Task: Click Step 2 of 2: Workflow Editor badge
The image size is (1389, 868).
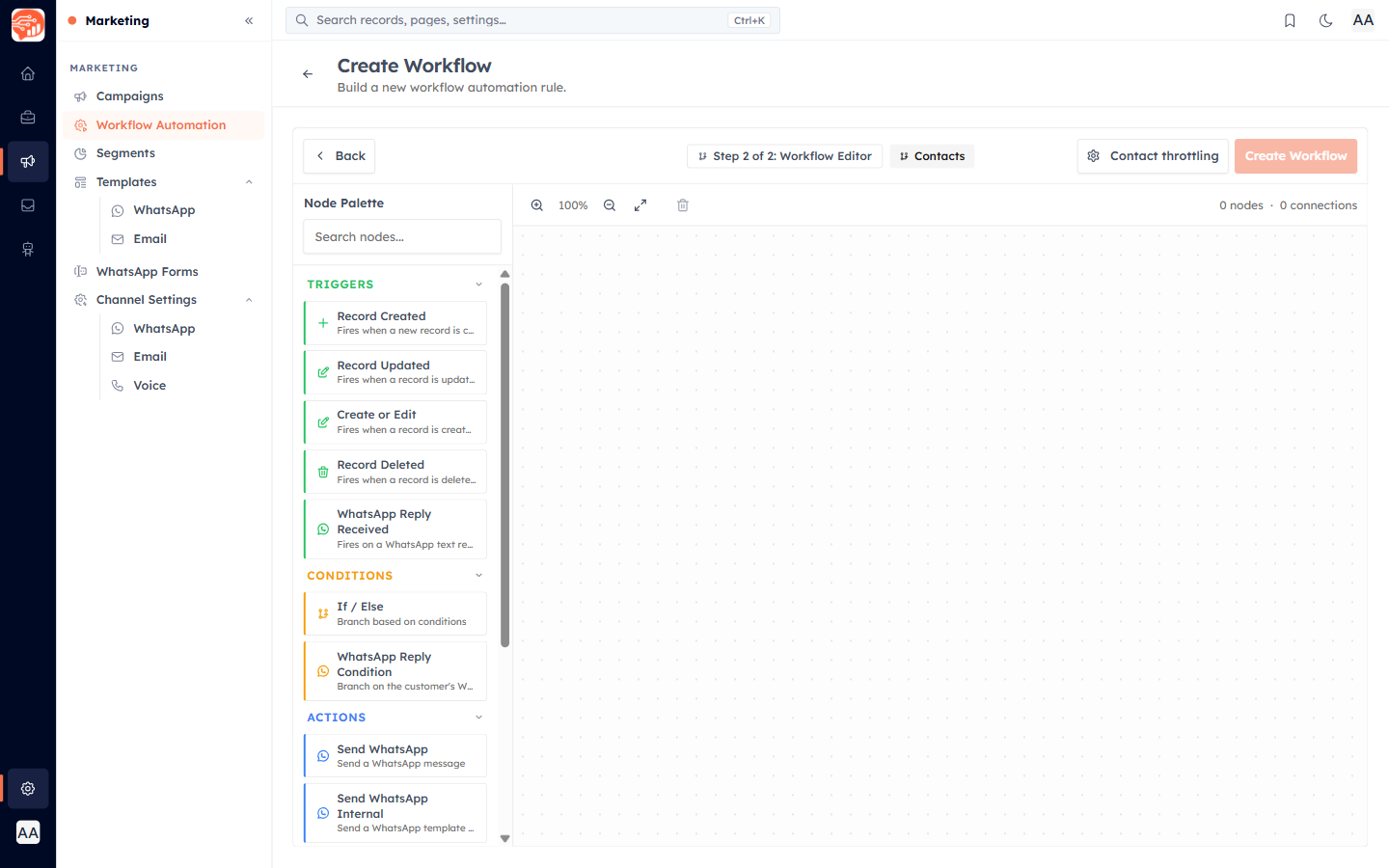Action: click(784, 156)
